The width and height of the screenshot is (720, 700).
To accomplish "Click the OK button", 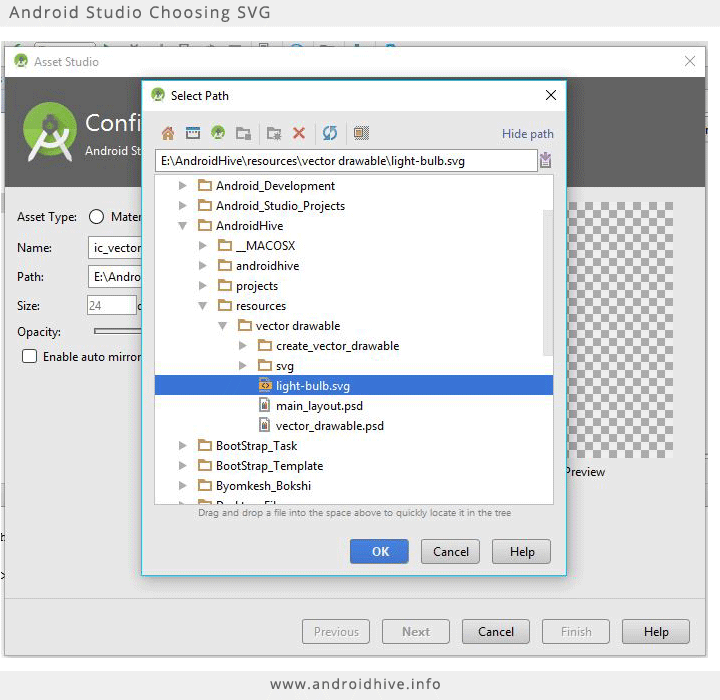I will pos(379,551).
